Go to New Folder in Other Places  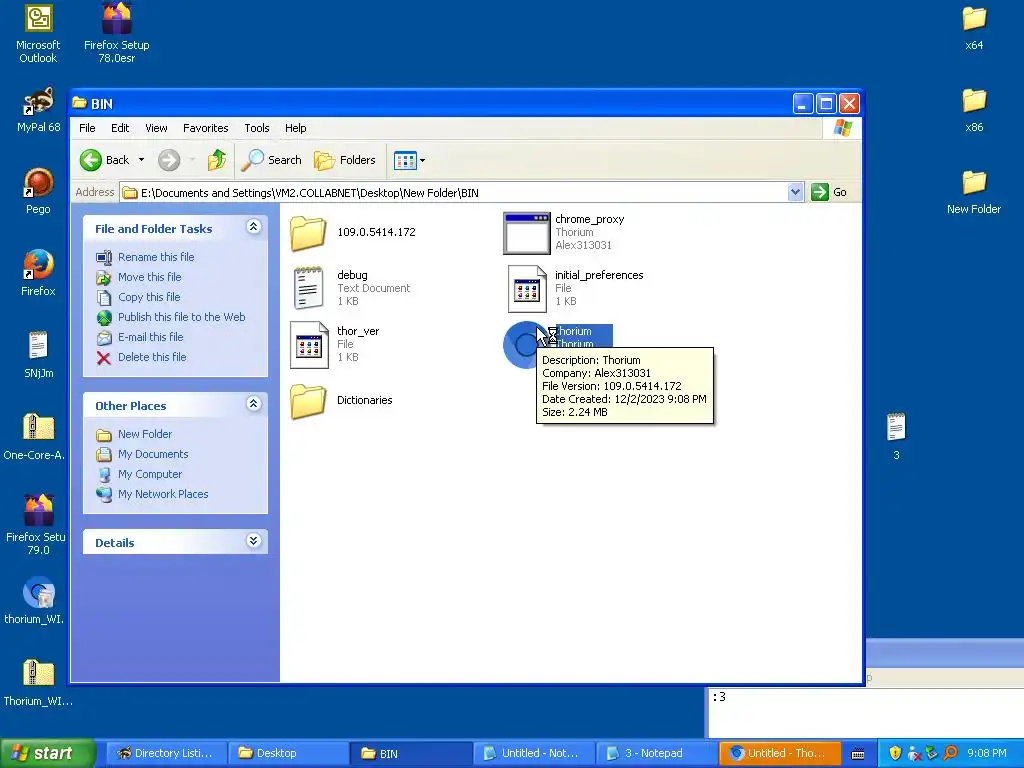point(145,434)
